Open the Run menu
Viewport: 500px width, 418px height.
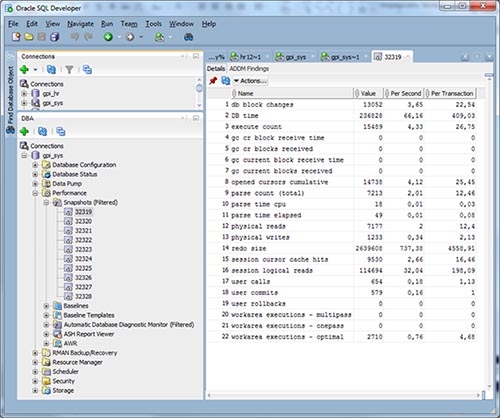[x=107, y=24]
